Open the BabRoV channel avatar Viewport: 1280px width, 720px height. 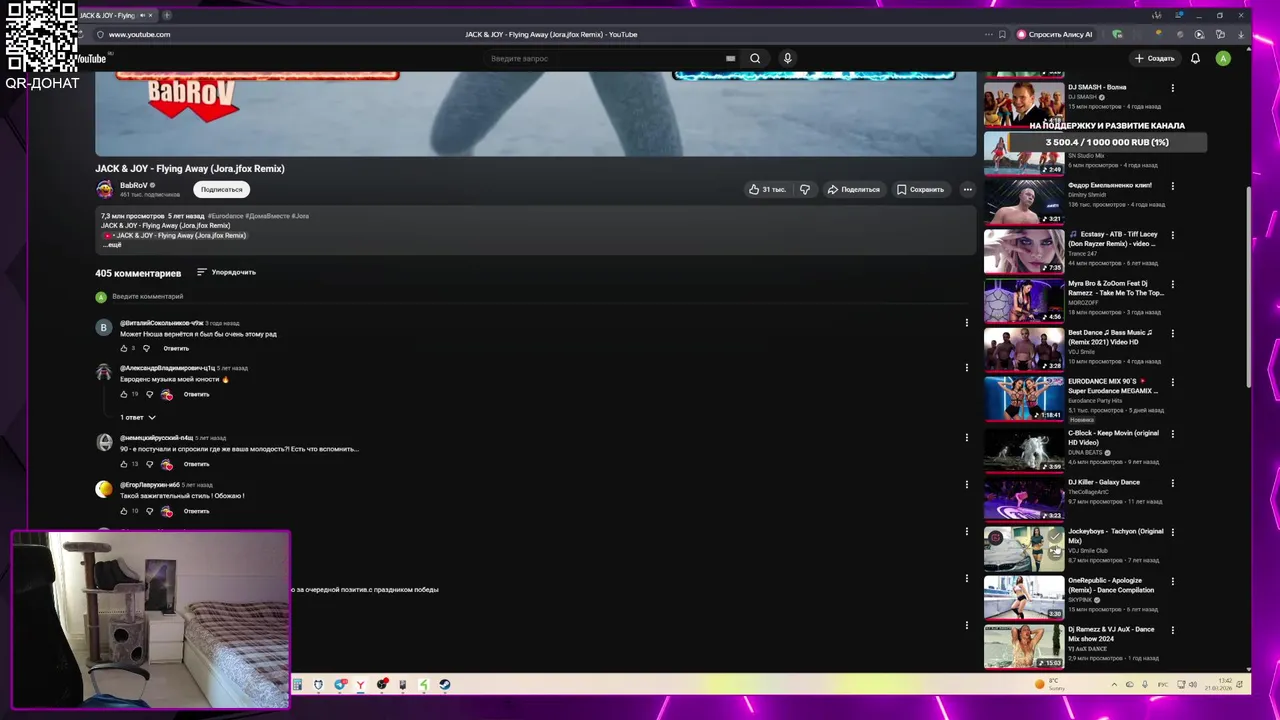(104, 189)
